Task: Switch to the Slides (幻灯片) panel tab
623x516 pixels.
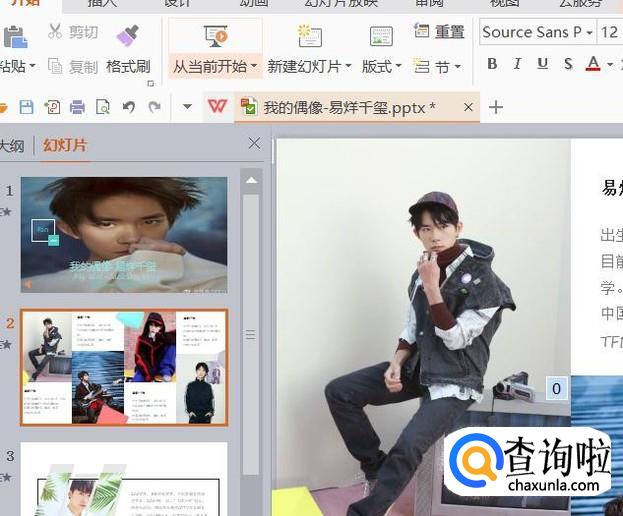Action: 64,145
